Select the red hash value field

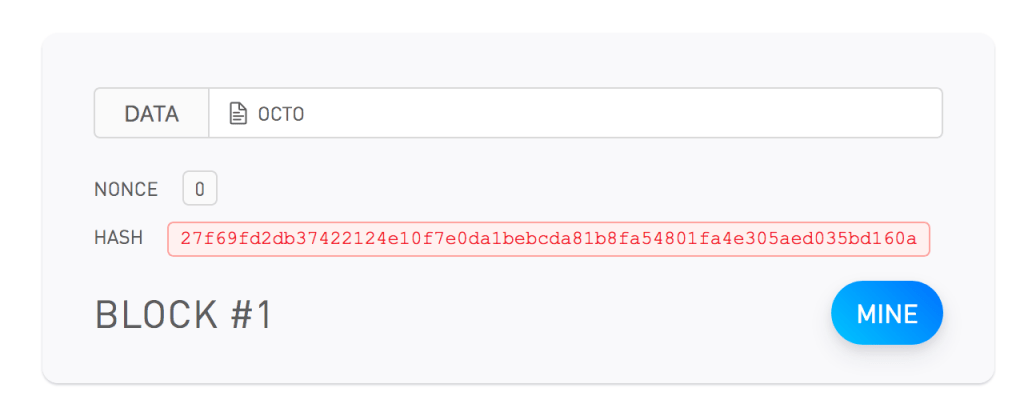pyautogui.click(x=549, y=239)
